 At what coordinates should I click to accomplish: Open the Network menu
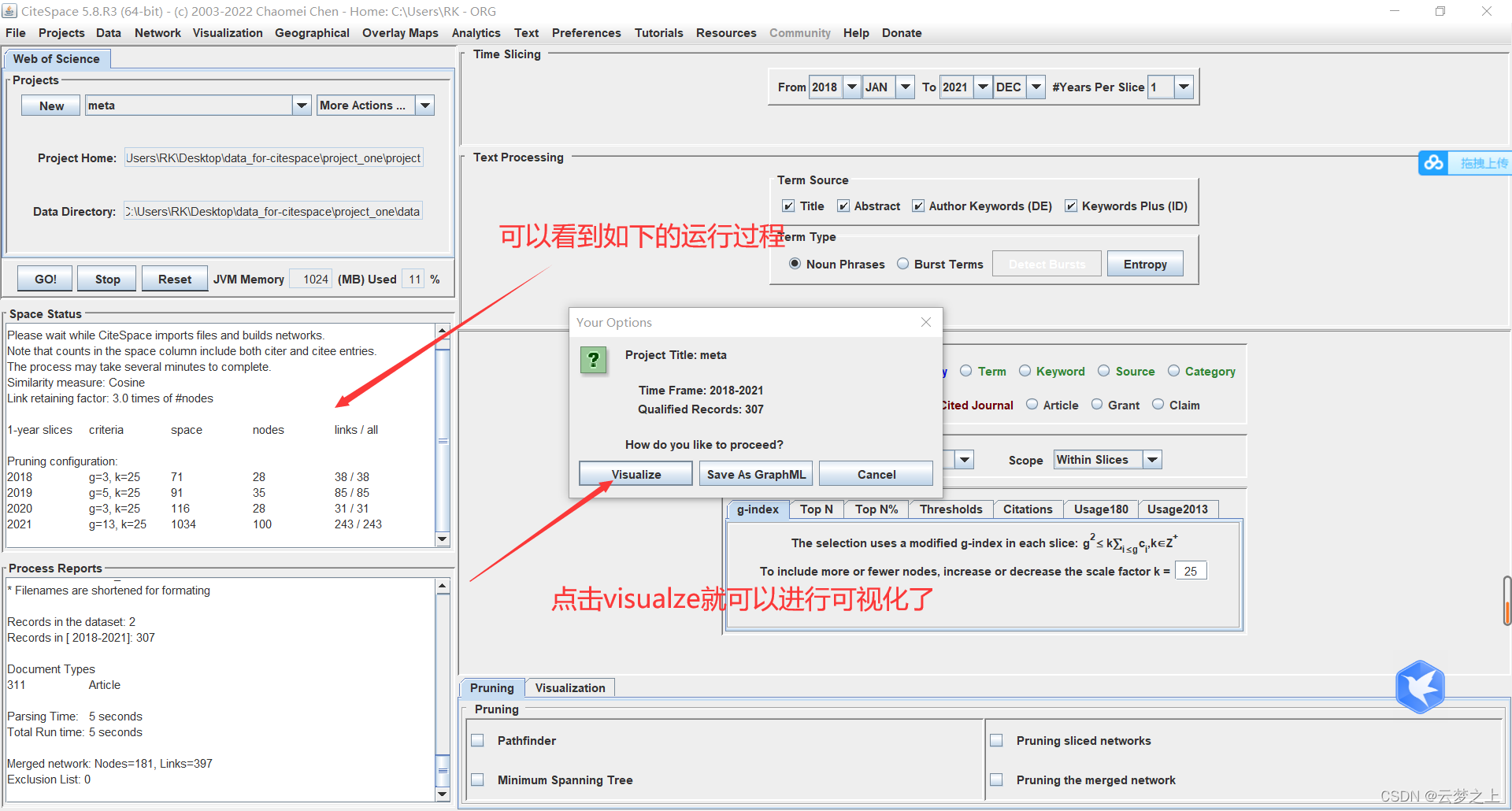tap(157, 33)
